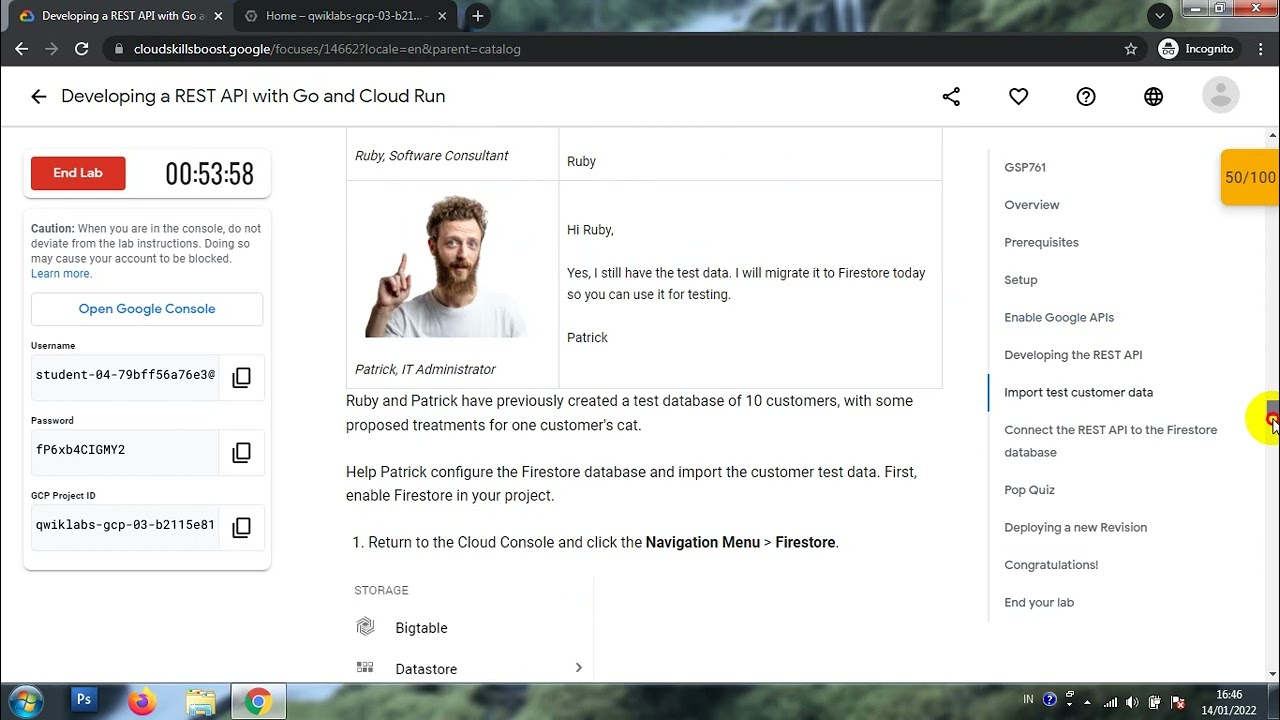Screen dimensions: 1280x720
Task: Open the user profile avatar
Action: pos(1220,96)
